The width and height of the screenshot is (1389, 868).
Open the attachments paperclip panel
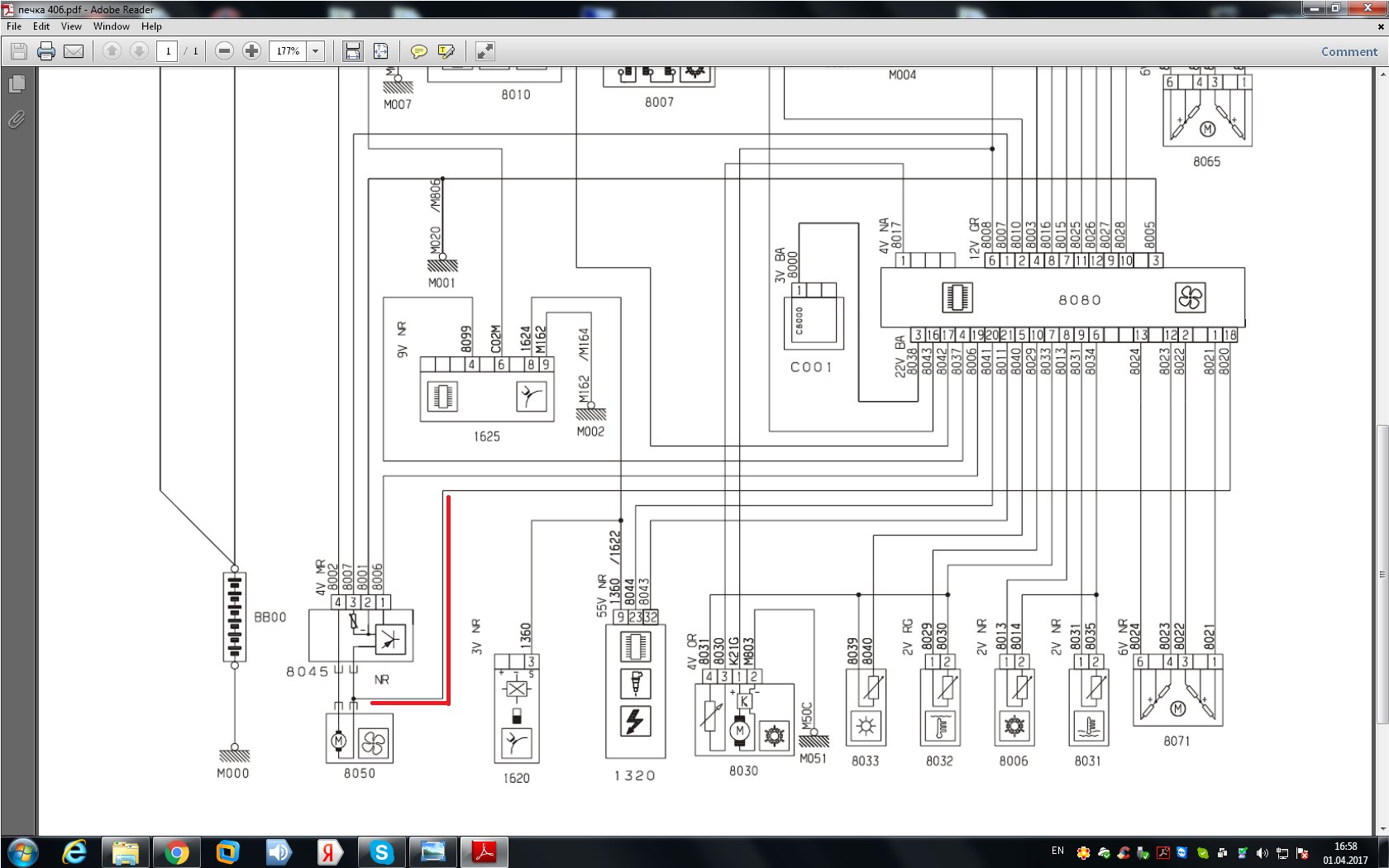click(17, 120)
